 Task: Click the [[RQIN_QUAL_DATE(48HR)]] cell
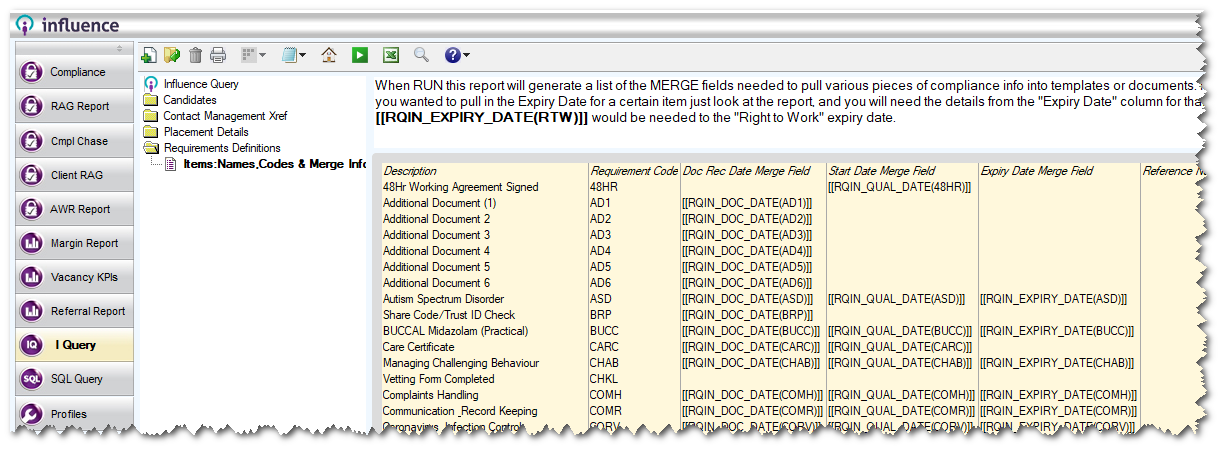[900, 187]
